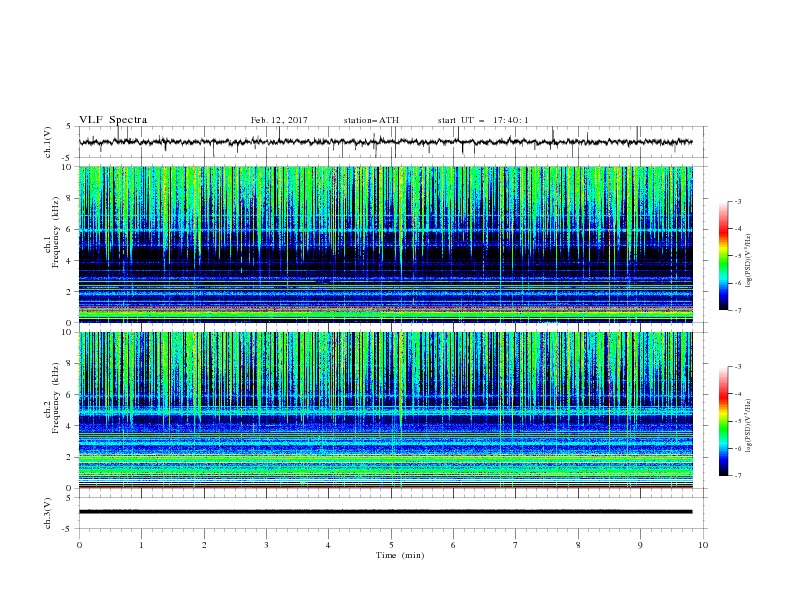Image resolution: width=792 pixels, height=612 pixels.
Task: Select the ch.2 "Frequency (kHz)" axis label
Action: pyautogui.click(x=56, y=398)
